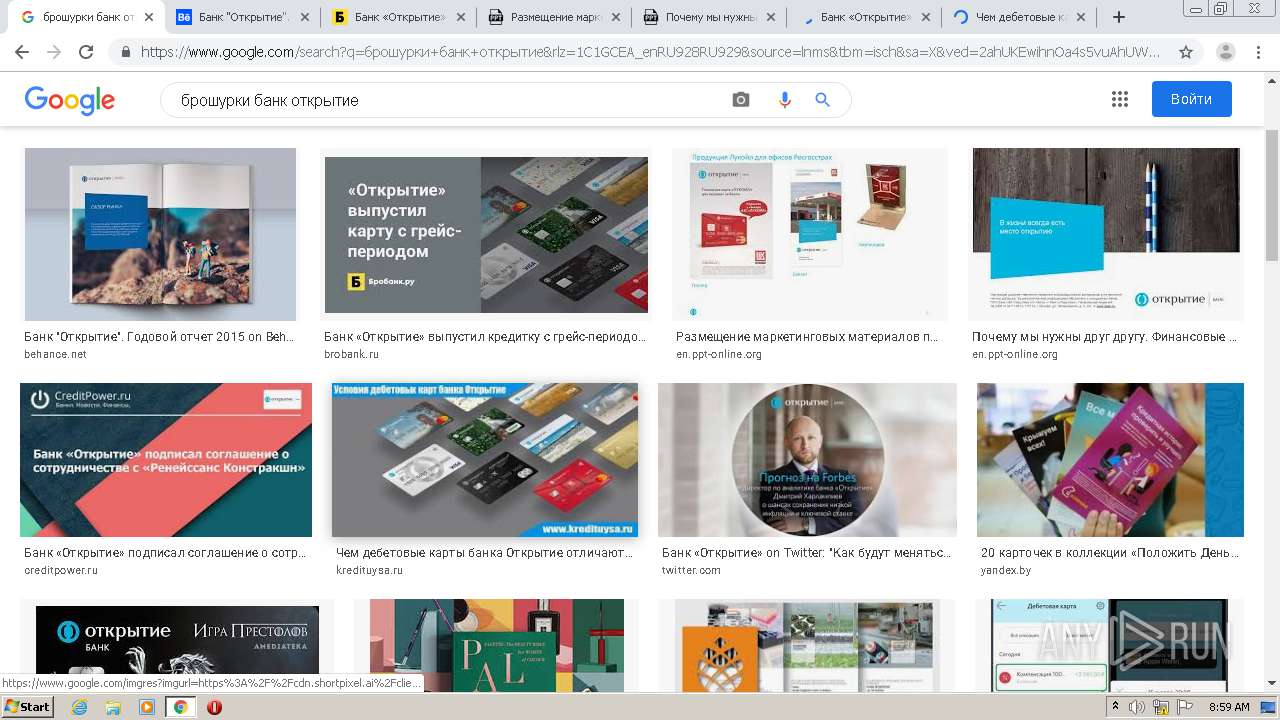The height and width of the screenshot is (720, 1280).
Task: Open Chrome three-dot menu
Action: click(x=1258, y=52)
